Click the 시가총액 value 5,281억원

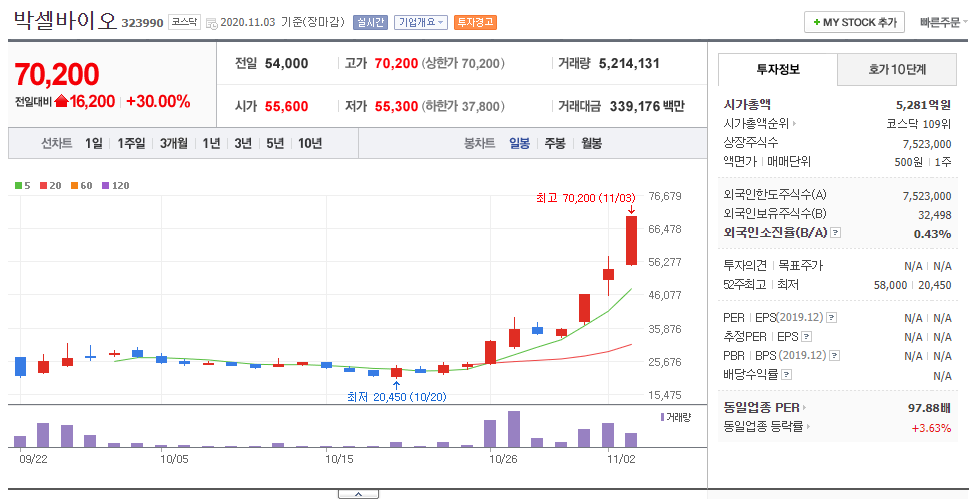(x=923, y=105)
